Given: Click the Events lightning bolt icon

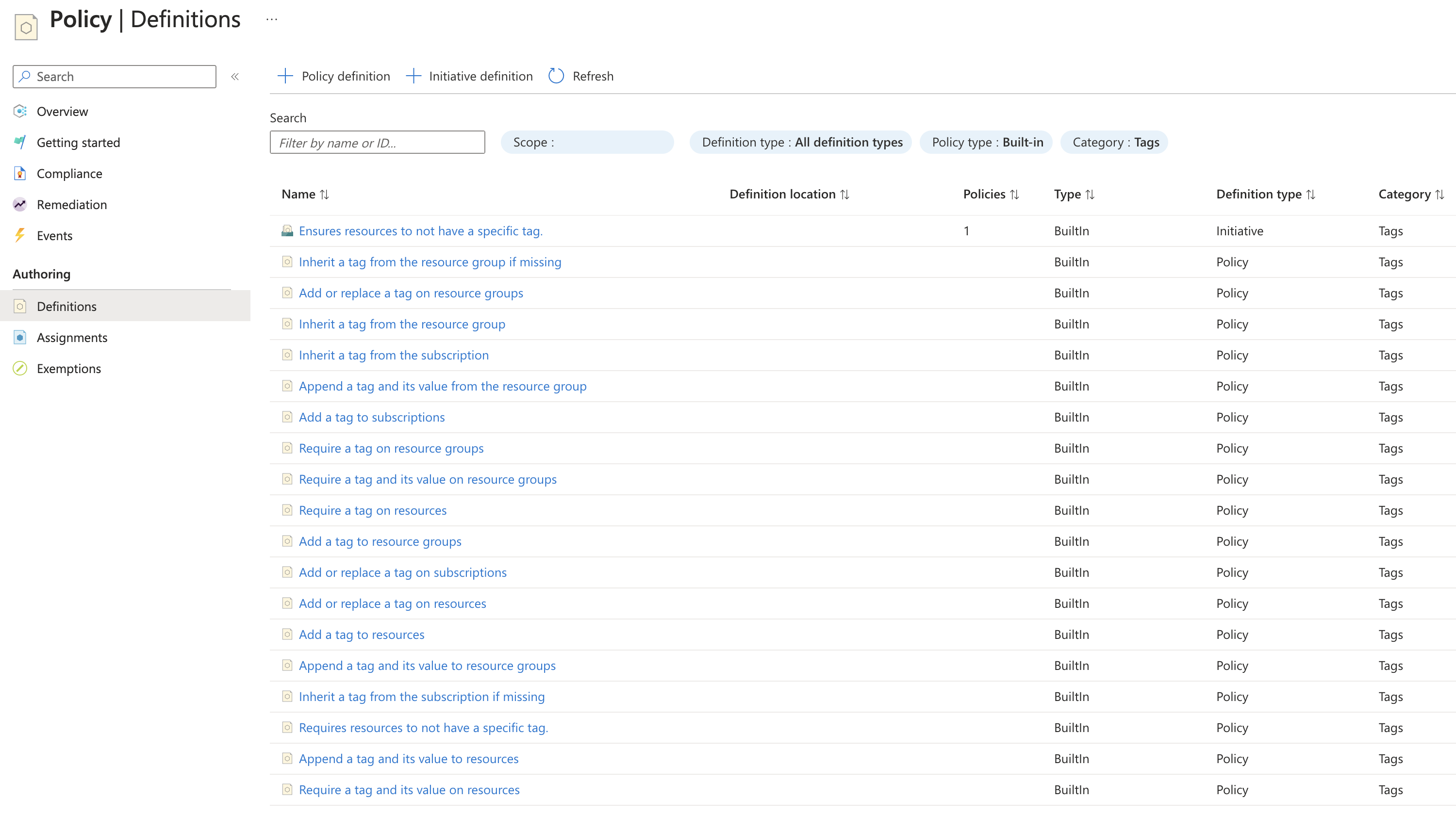Looking at the screenshot, I should click(x=20, y=235).
